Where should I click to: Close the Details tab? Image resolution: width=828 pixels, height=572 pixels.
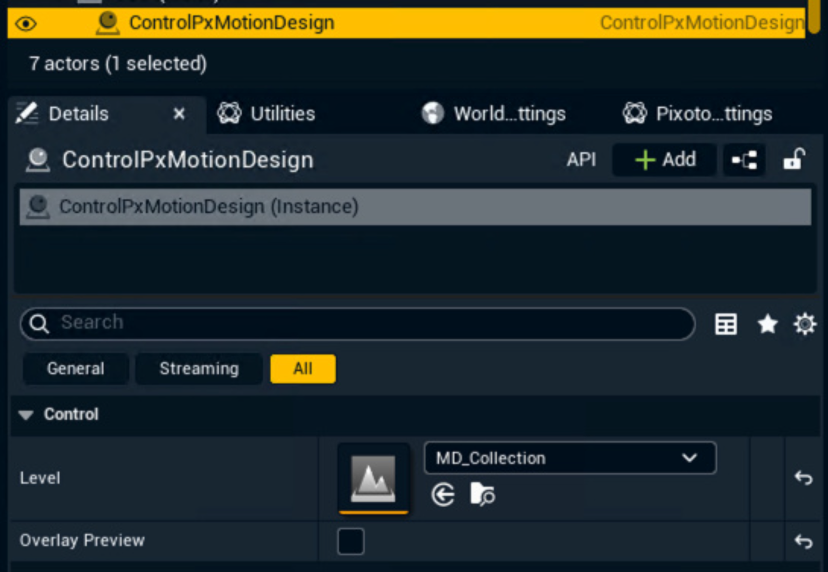[x=179, y=114]
